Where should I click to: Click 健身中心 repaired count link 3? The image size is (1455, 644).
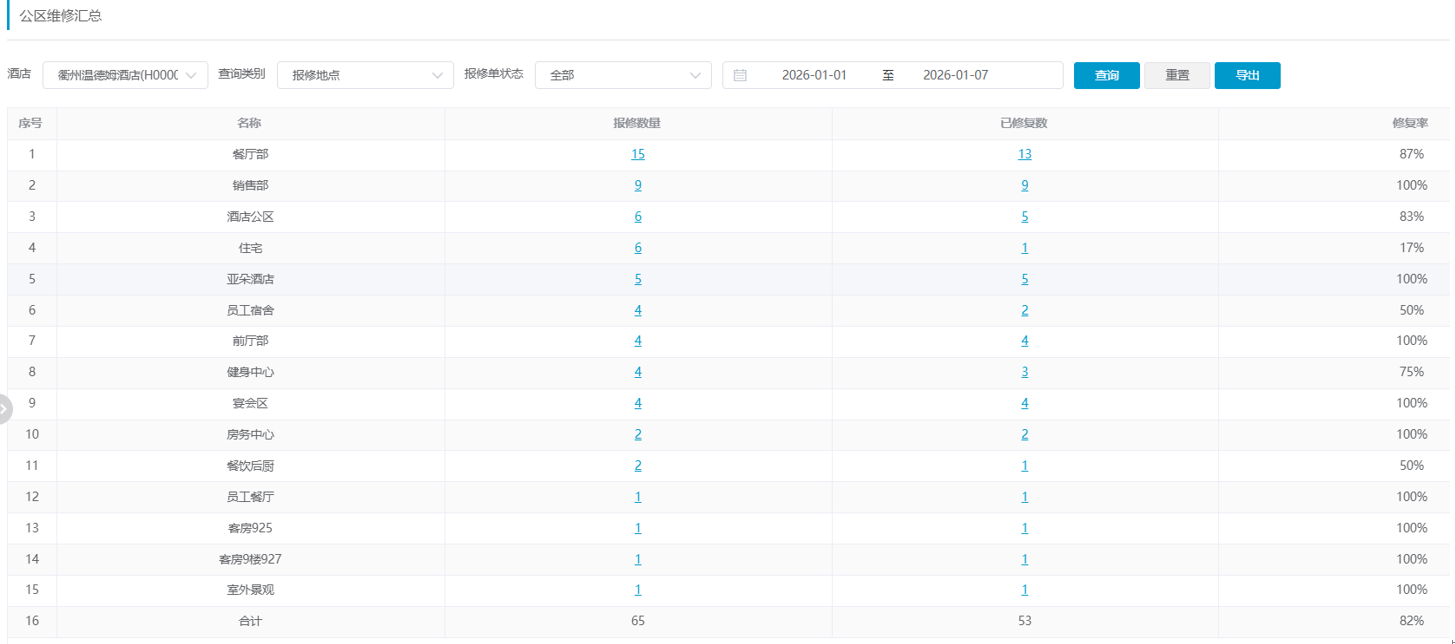coord(1024,372)
